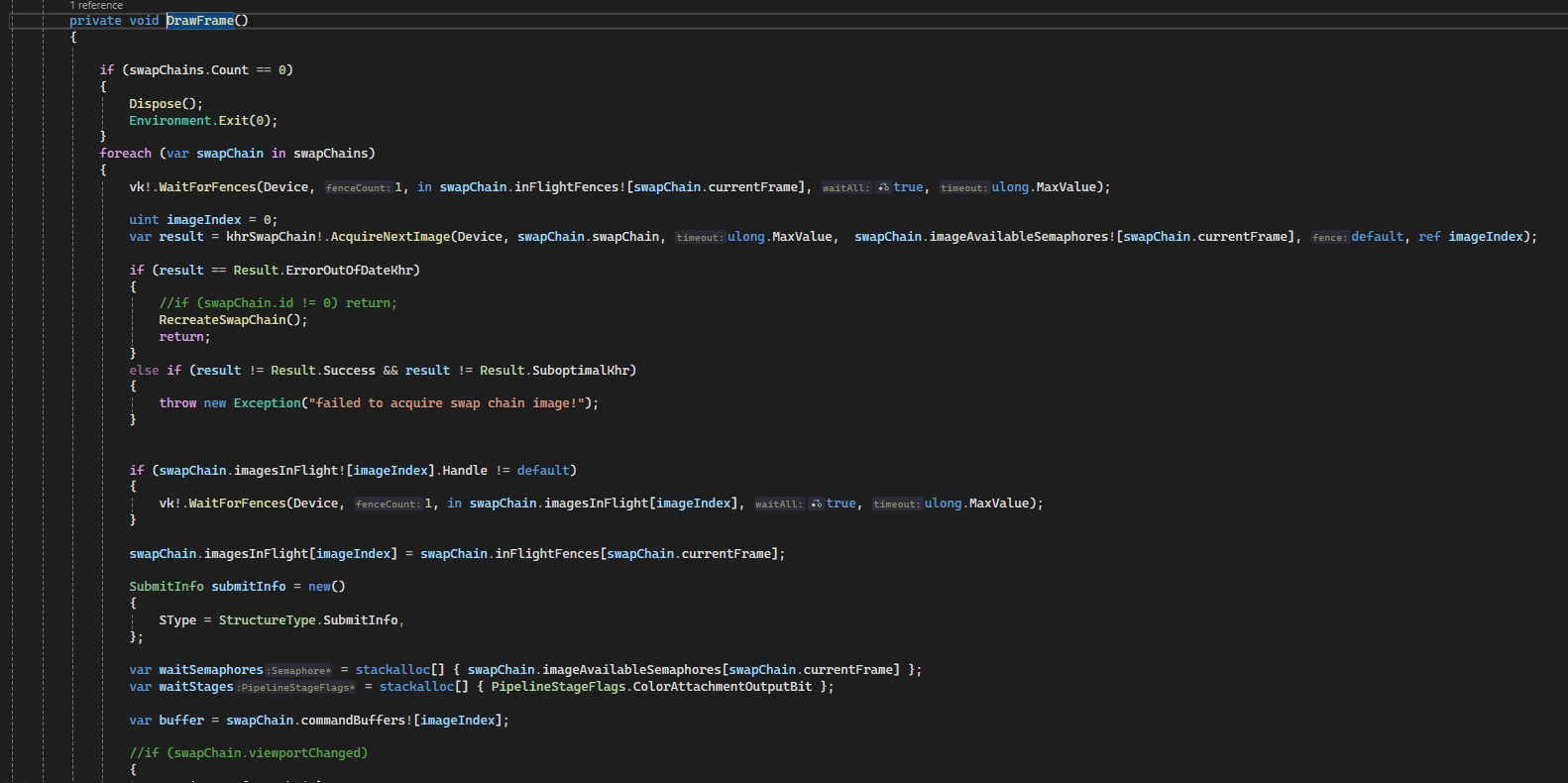Click 'StructureType.SubmitInfo' in the initializer

click(x=308, y=620)
